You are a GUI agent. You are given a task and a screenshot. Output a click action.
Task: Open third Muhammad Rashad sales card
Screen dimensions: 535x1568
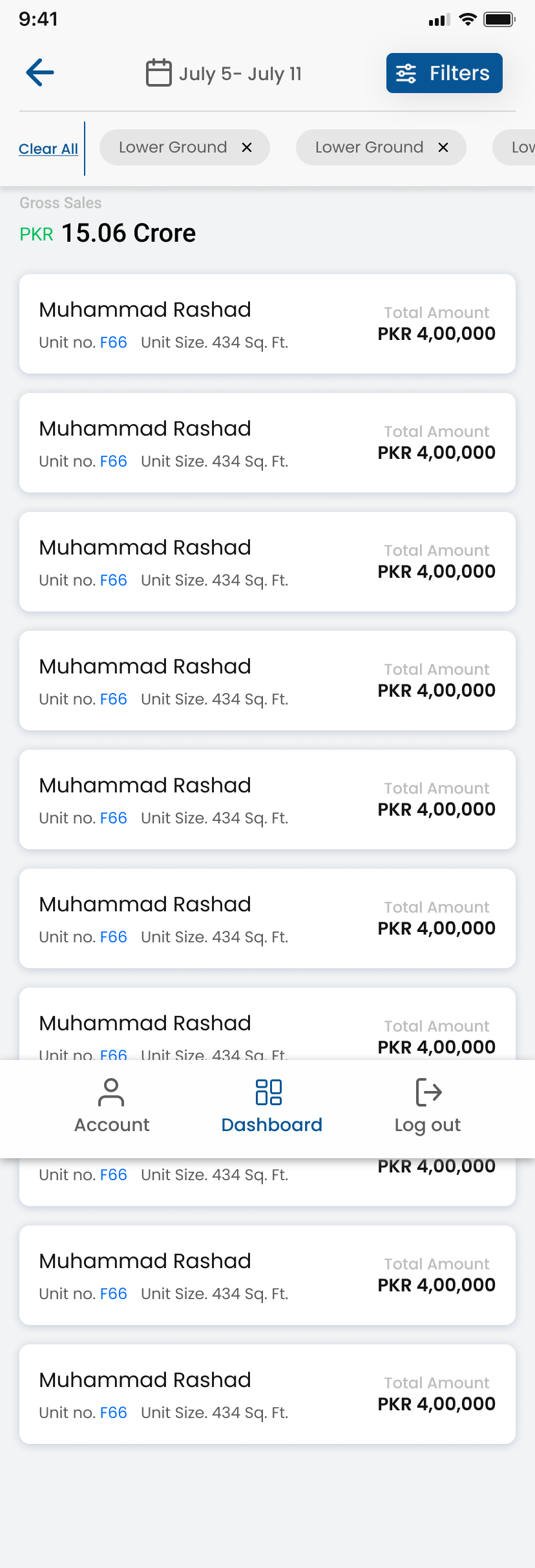tap(267, 562)
